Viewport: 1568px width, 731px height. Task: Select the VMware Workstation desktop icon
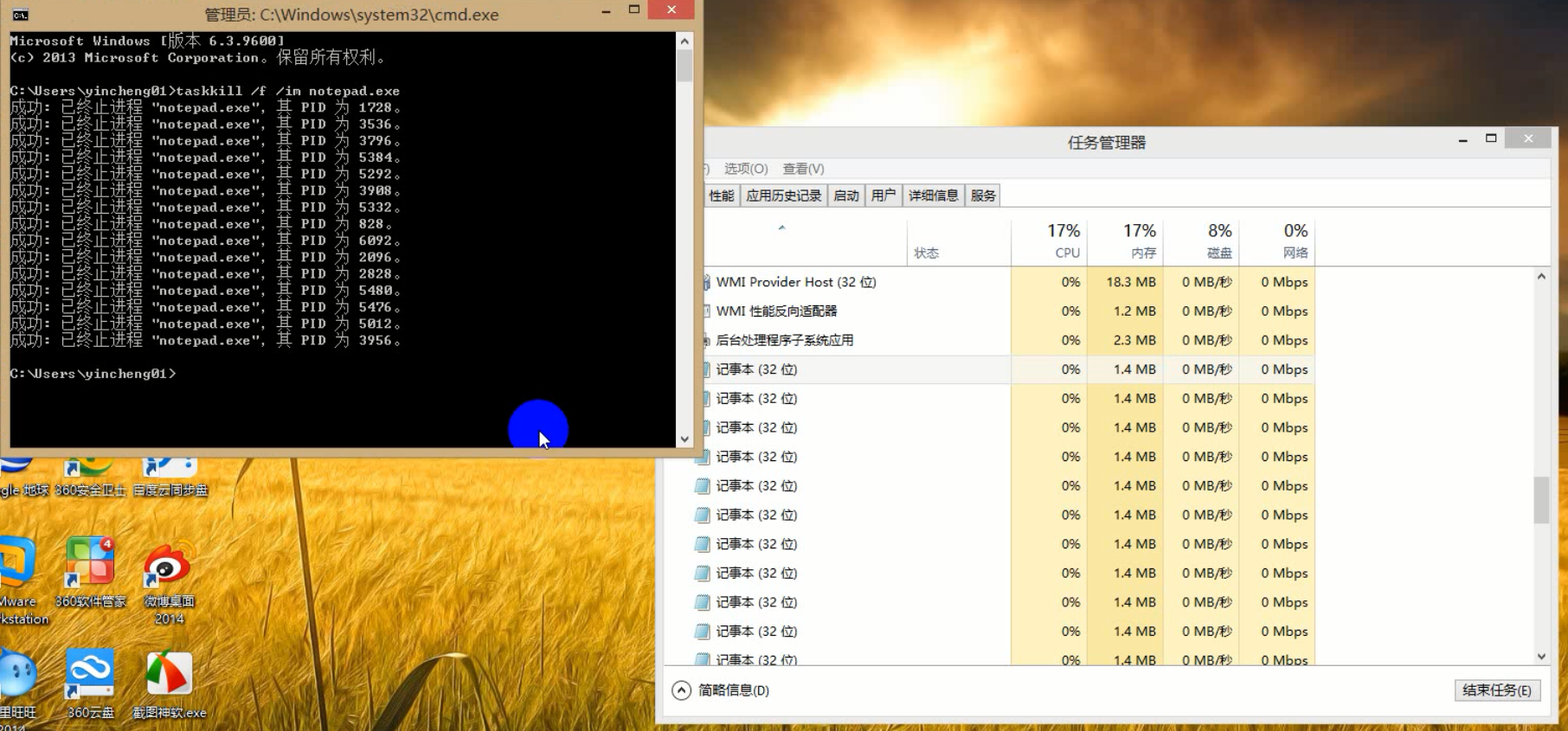click(19, 581)
